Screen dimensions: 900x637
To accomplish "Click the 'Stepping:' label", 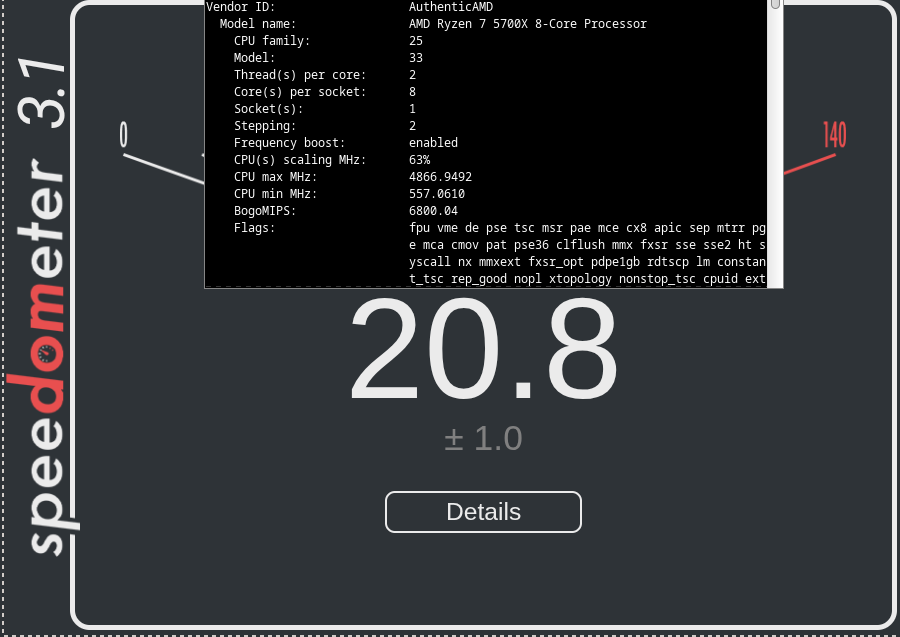I will coord(265,126).
